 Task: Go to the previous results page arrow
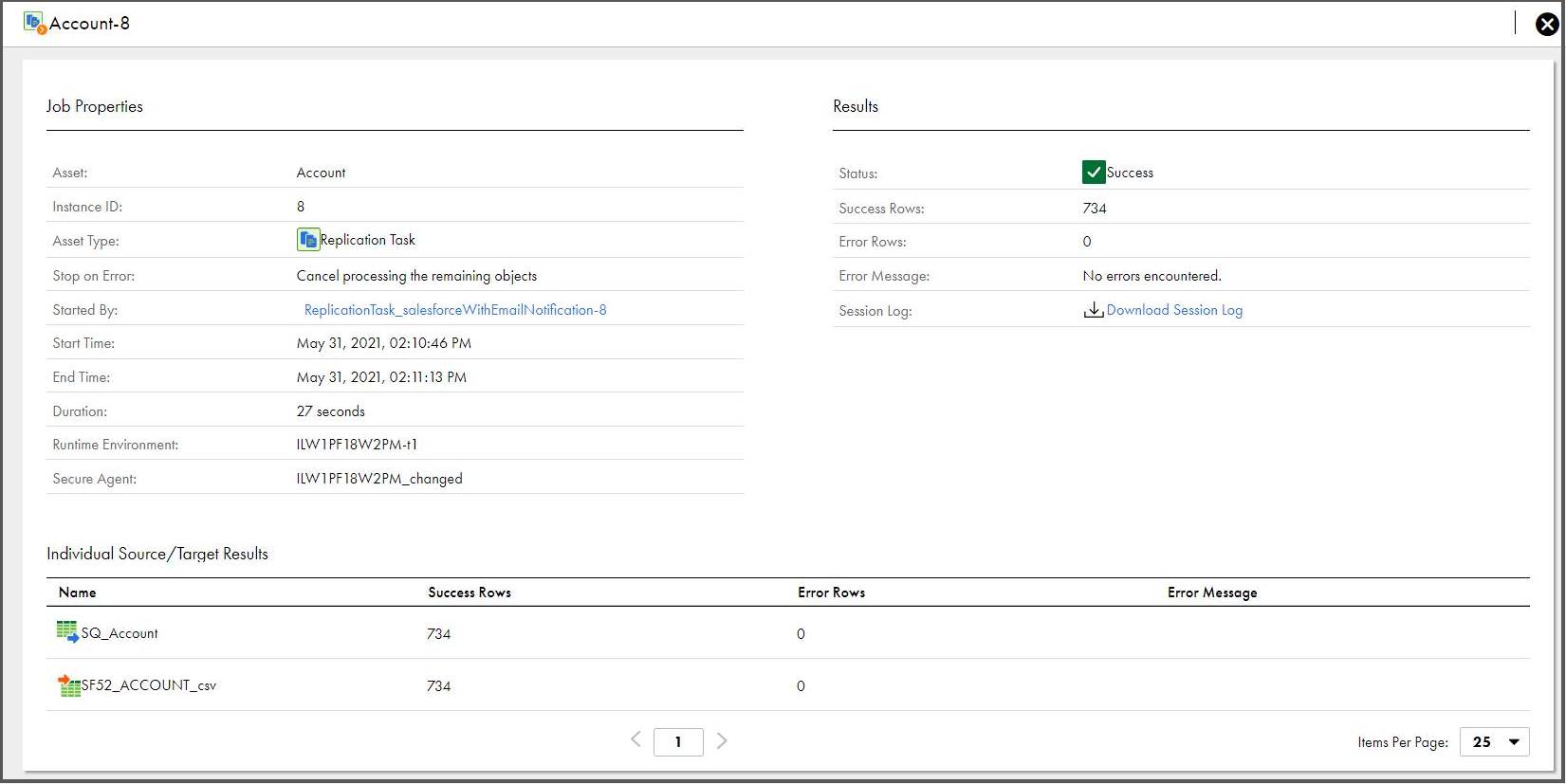636,739
